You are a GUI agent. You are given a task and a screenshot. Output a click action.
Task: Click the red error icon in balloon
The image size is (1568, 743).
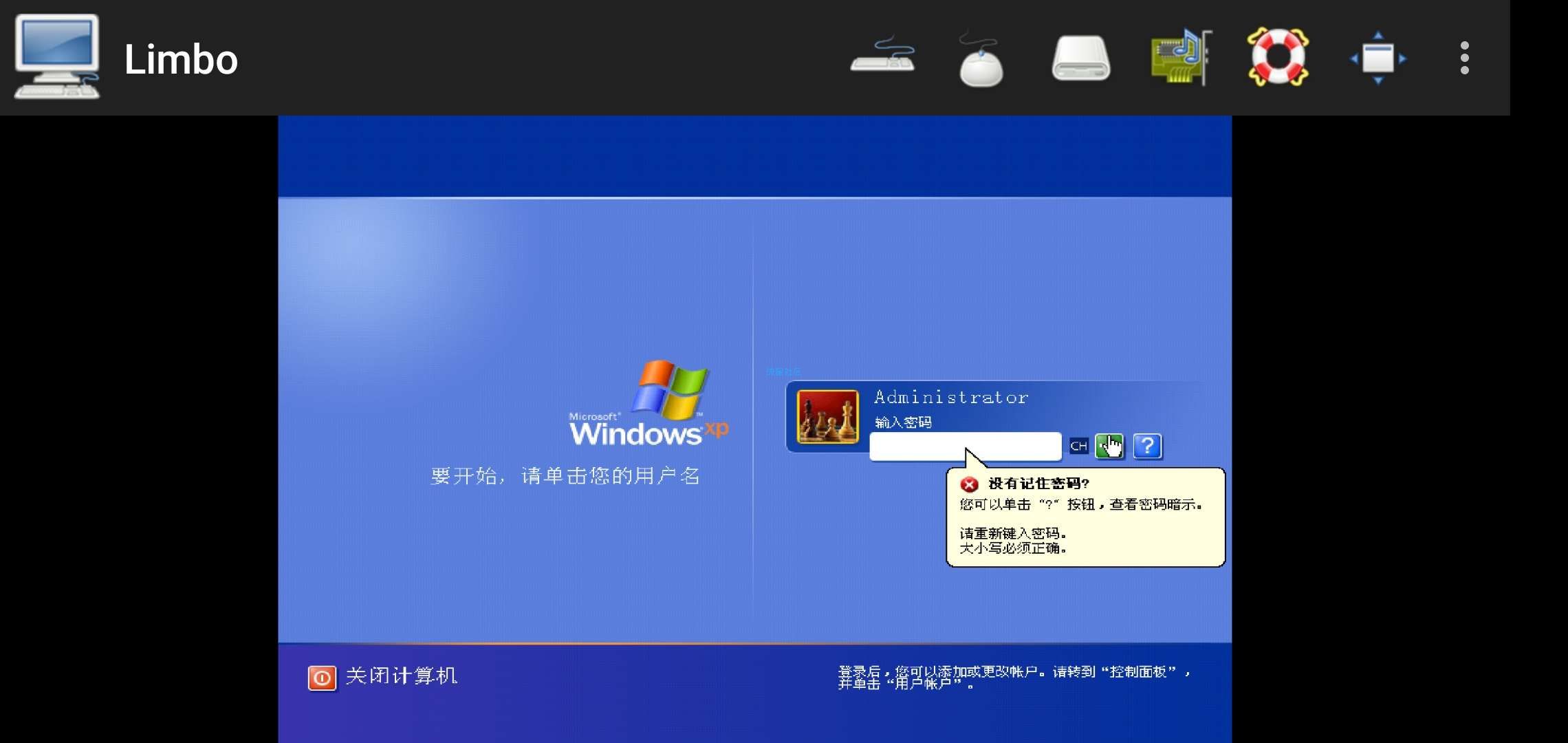(969, 484)
